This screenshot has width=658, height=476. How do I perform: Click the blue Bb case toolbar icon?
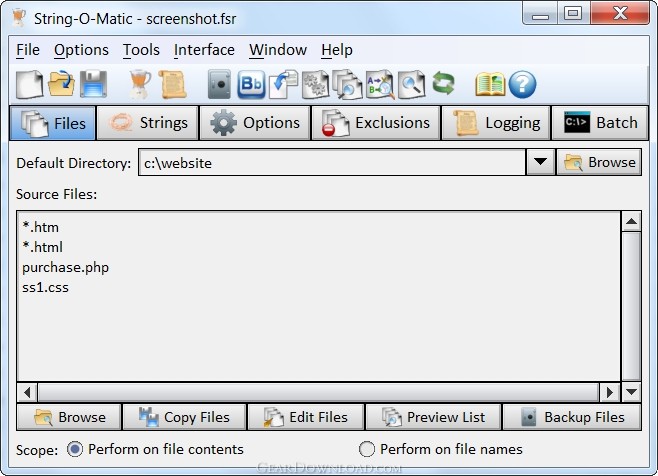(251, 84)
